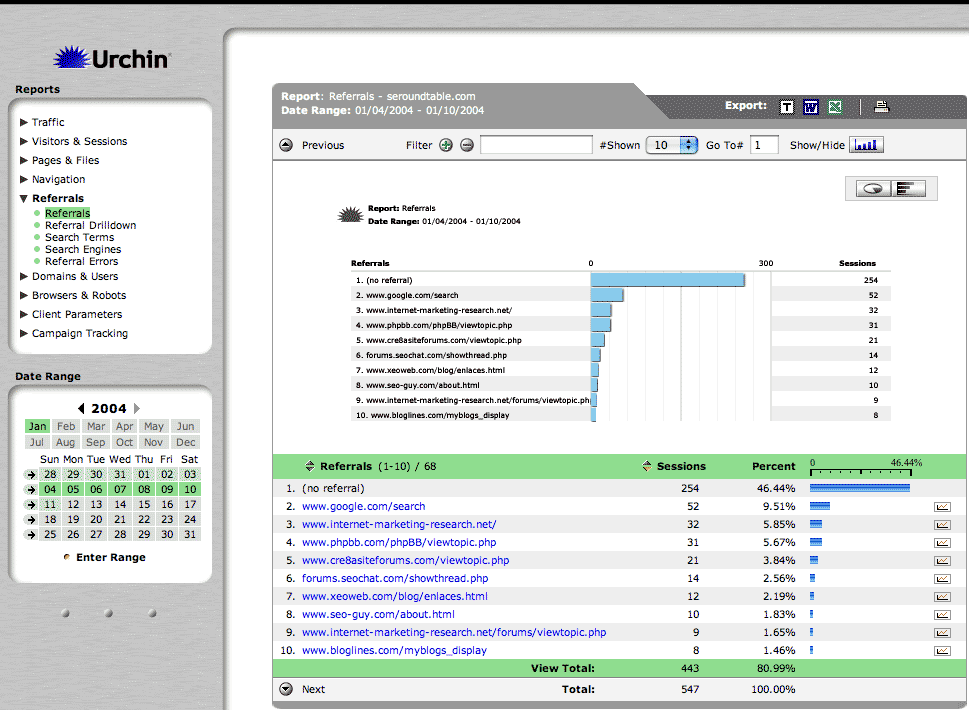Select week starting Sunday 18
This screenshot has width=969, height=710.
30,520
